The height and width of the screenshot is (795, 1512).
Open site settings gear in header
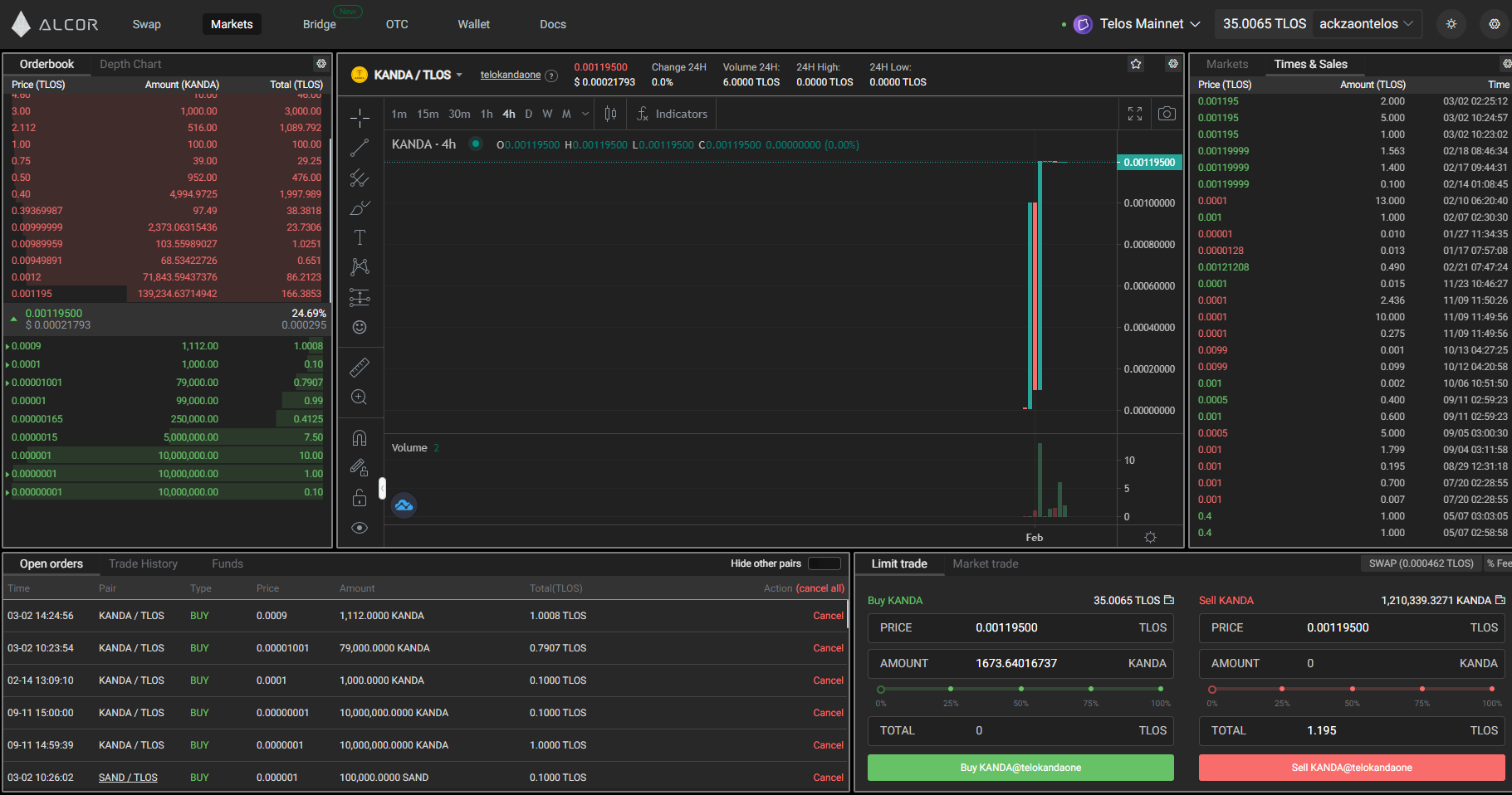point(1495,24)
